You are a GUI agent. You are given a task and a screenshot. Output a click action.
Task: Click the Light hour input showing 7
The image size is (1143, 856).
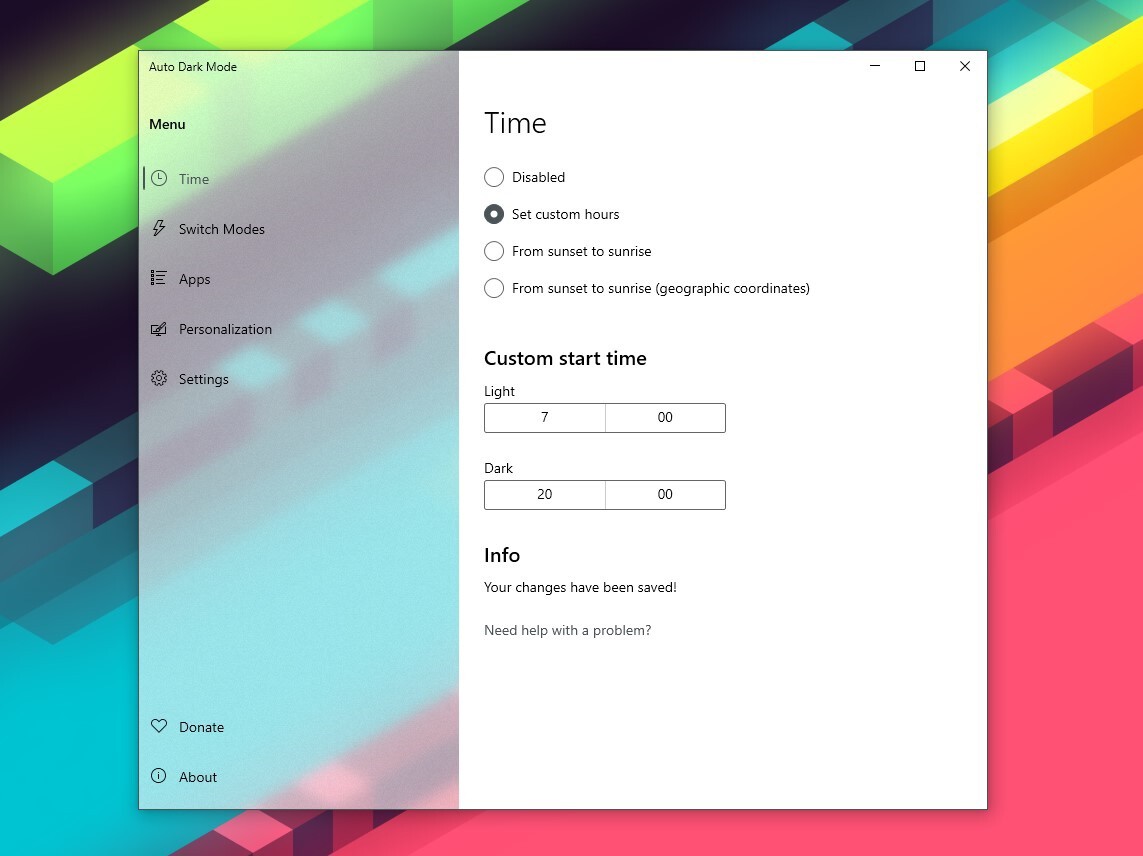coord(544,417)
